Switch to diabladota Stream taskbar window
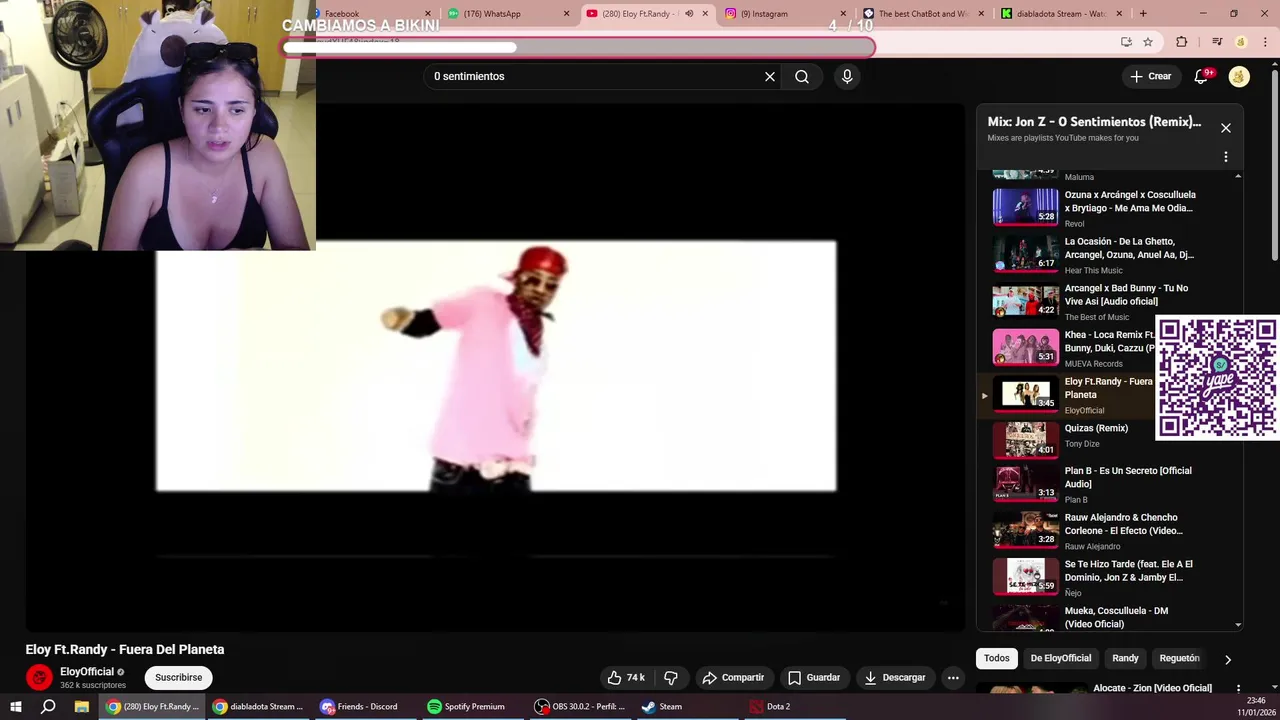 [x=258, y=706]
